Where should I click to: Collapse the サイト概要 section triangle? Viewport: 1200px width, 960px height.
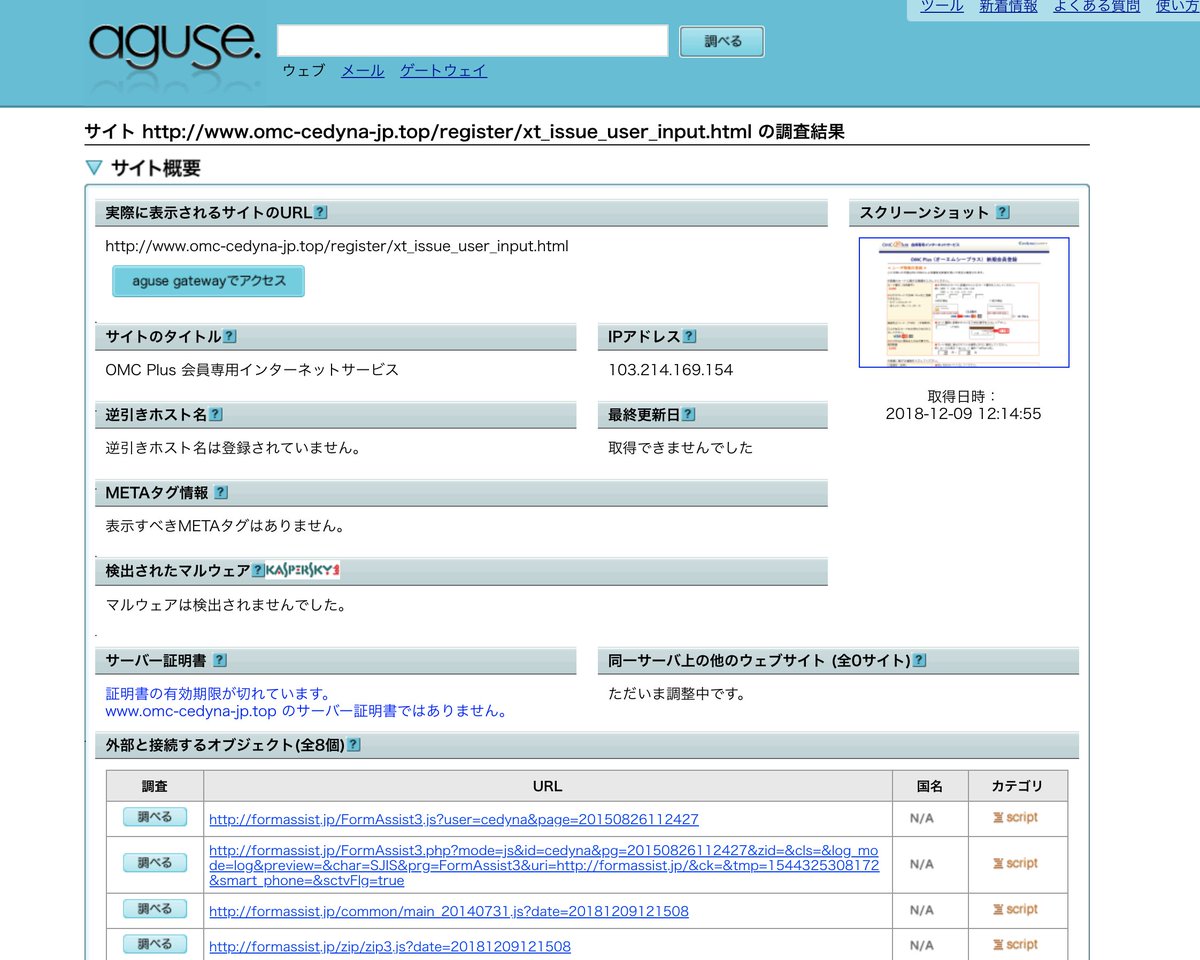94,168
